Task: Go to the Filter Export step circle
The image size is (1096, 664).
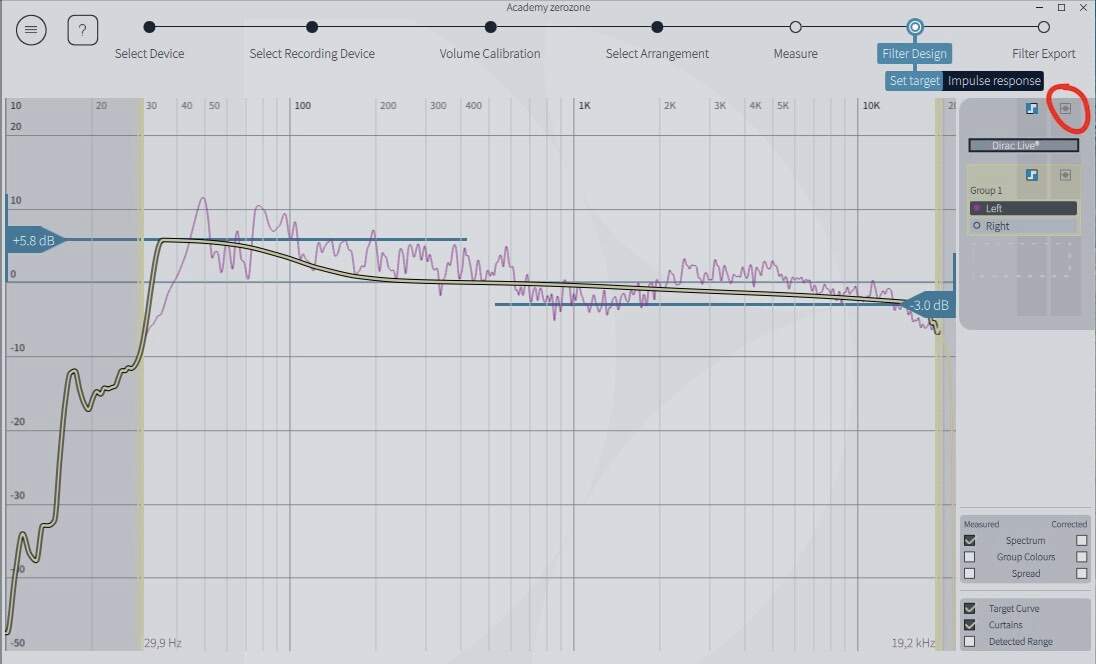Action: click(1044, 27)
